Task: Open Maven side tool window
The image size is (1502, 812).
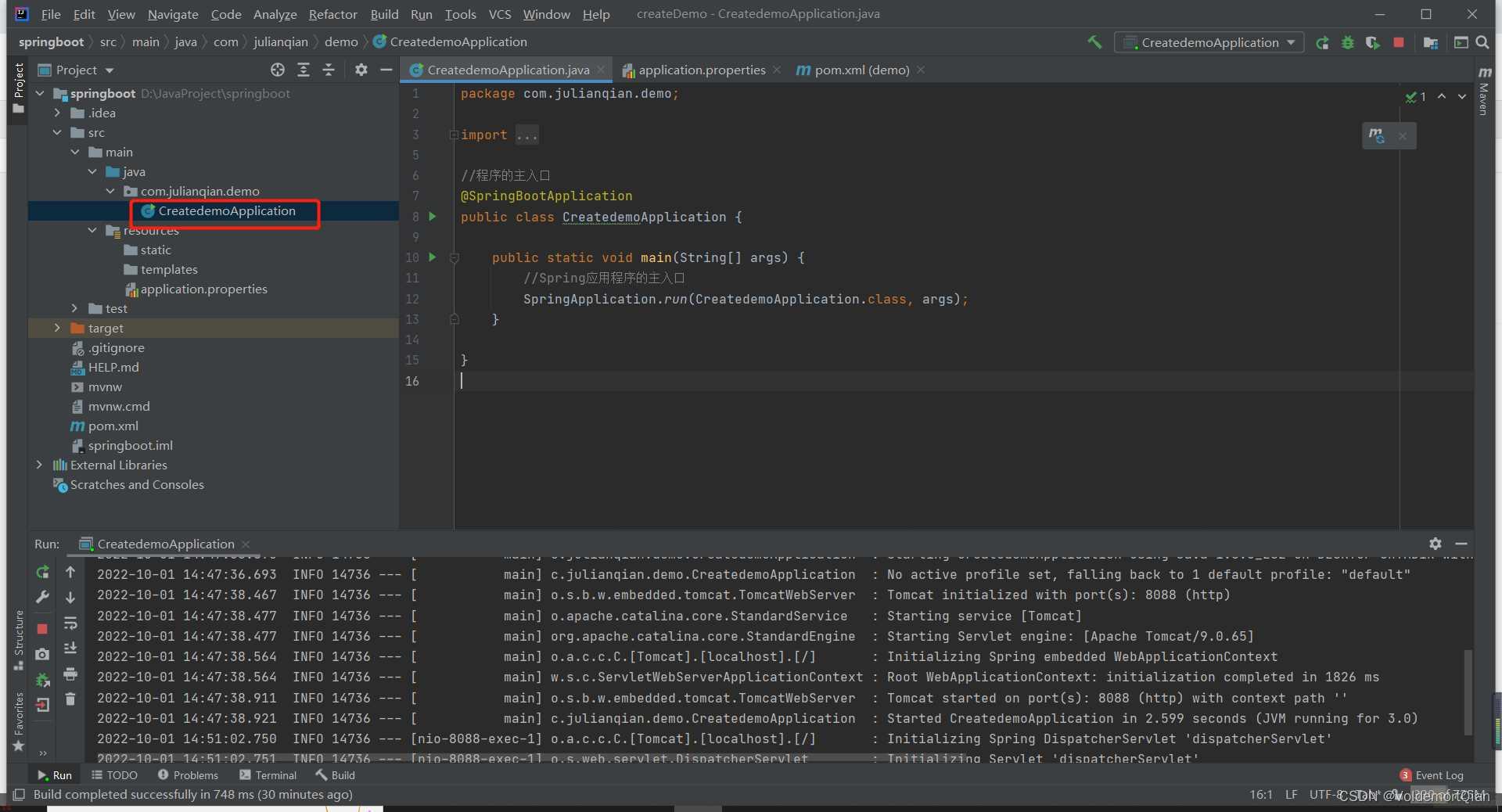Action: pos(1484,92)
